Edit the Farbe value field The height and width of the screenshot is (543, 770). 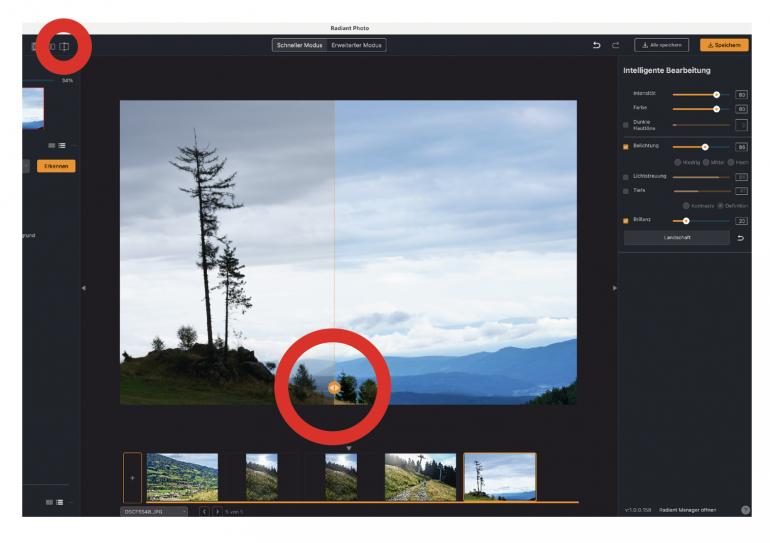click(742, 109)
